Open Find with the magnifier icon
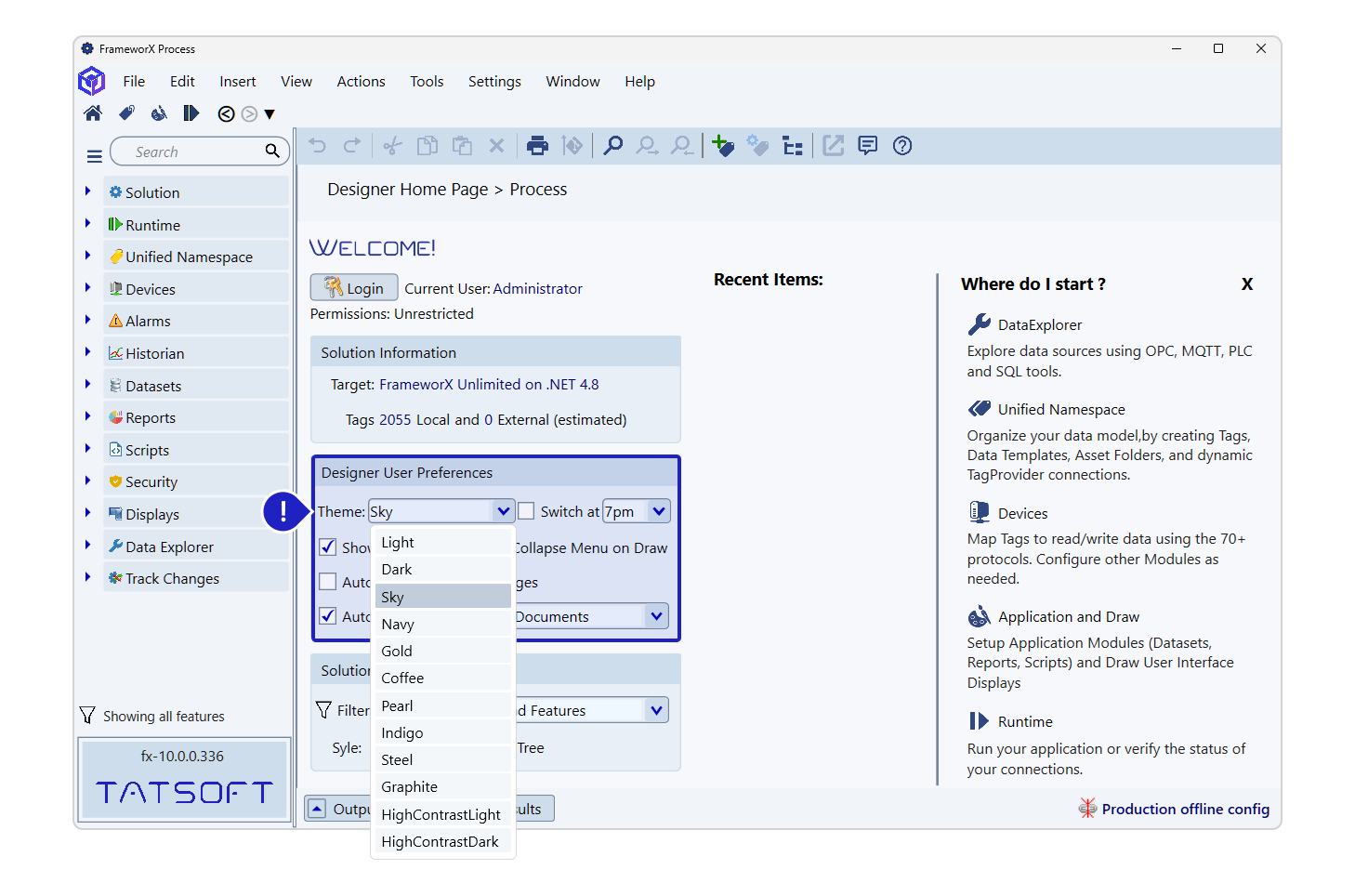This screenshot has height=896, width=1355. pos(613,146)
